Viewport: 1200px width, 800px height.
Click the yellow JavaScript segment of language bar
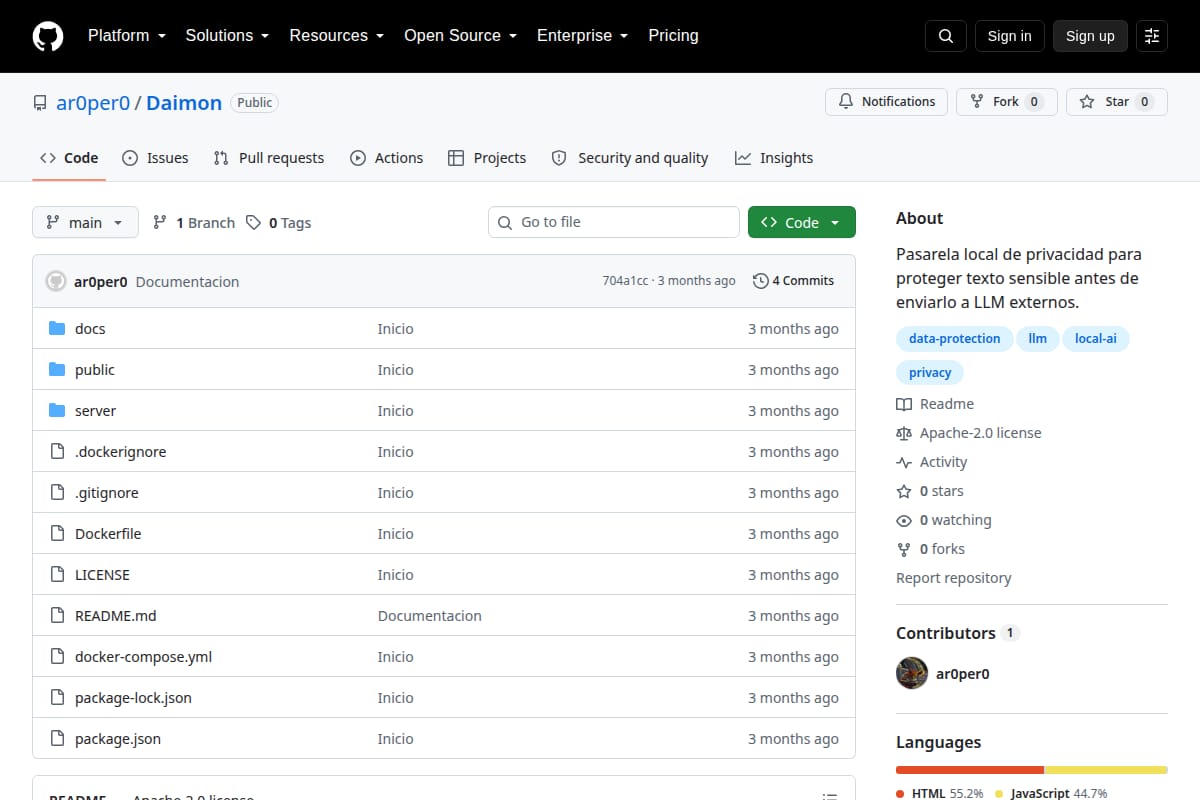click(1106, 770)
